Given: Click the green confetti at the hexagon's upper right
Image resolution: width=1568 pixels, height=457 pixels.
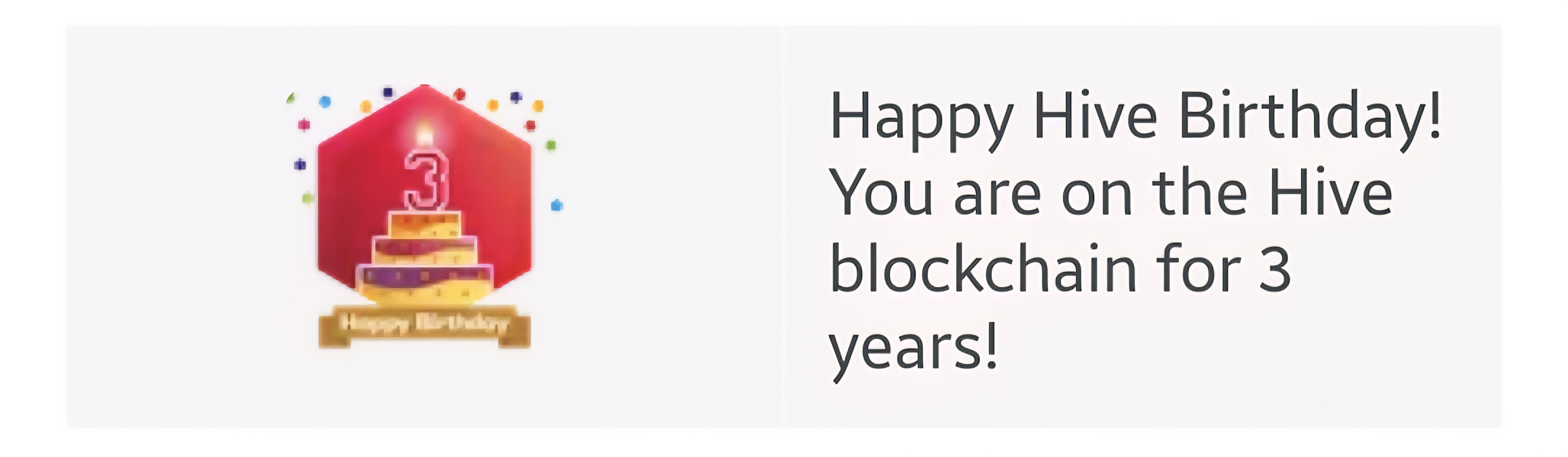Looking at the screenshot, I should tap(551, 145).
